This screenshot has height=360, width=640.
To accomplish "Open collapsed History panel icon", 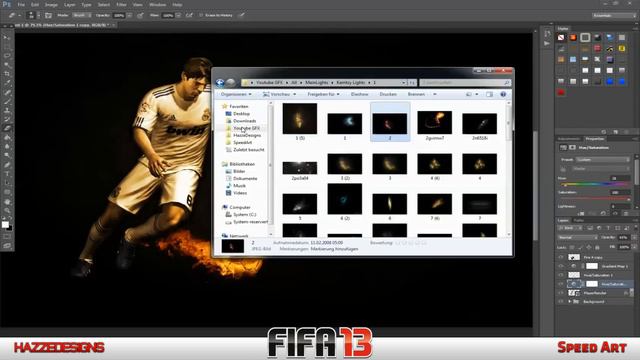I will 547,33.
